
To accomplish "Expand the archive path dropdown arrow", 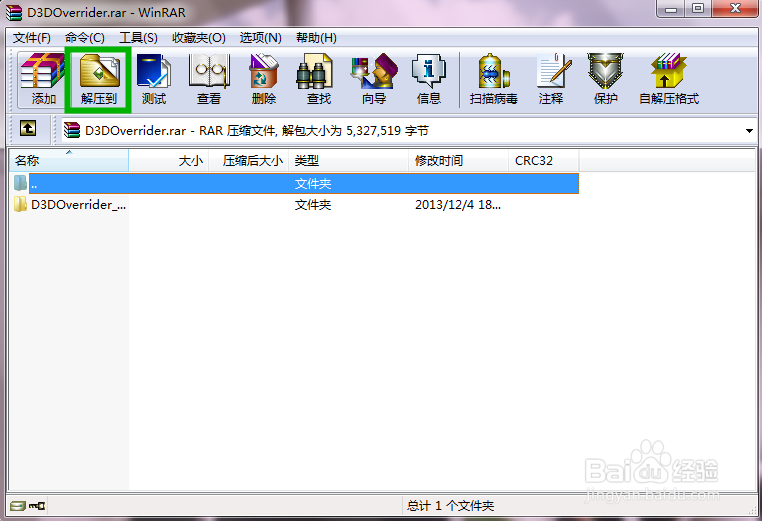I will pos(749,131).
